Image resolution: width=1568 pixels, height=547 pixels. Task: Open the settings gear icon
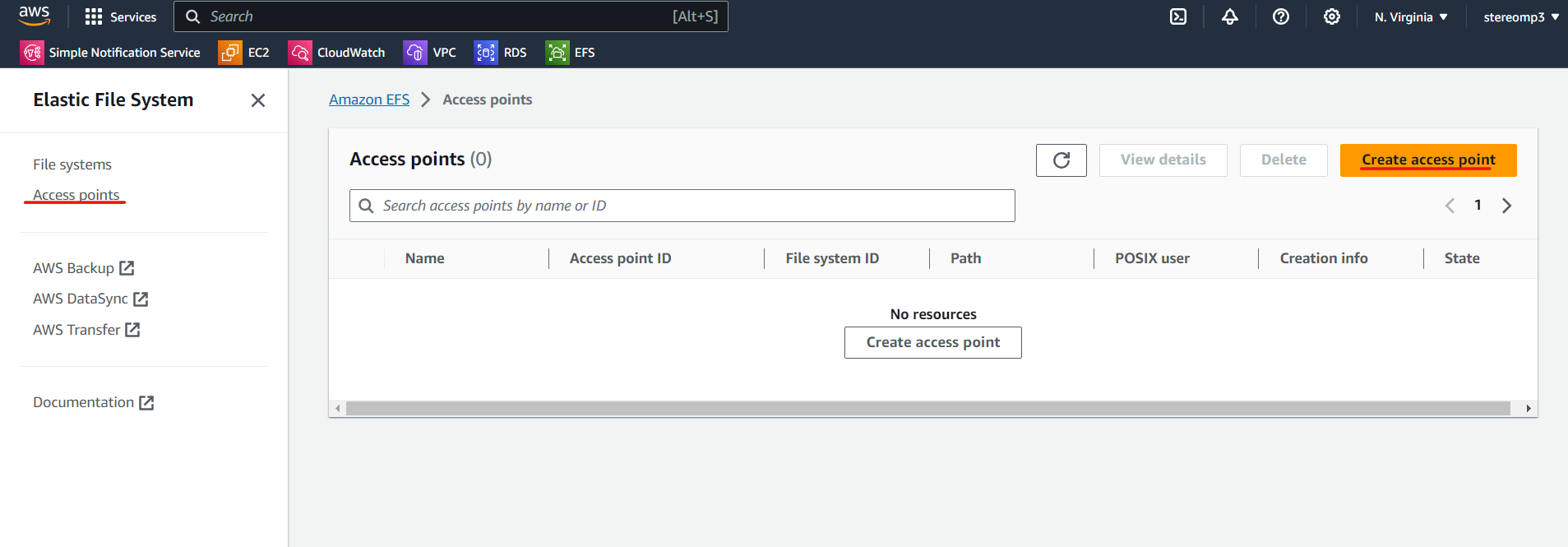point(1331,16)
